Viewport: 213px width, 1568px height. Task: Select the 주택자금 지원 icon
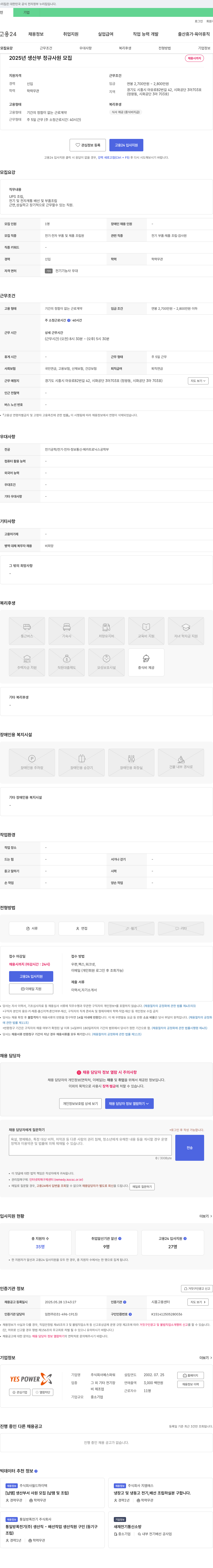[27, 662]
